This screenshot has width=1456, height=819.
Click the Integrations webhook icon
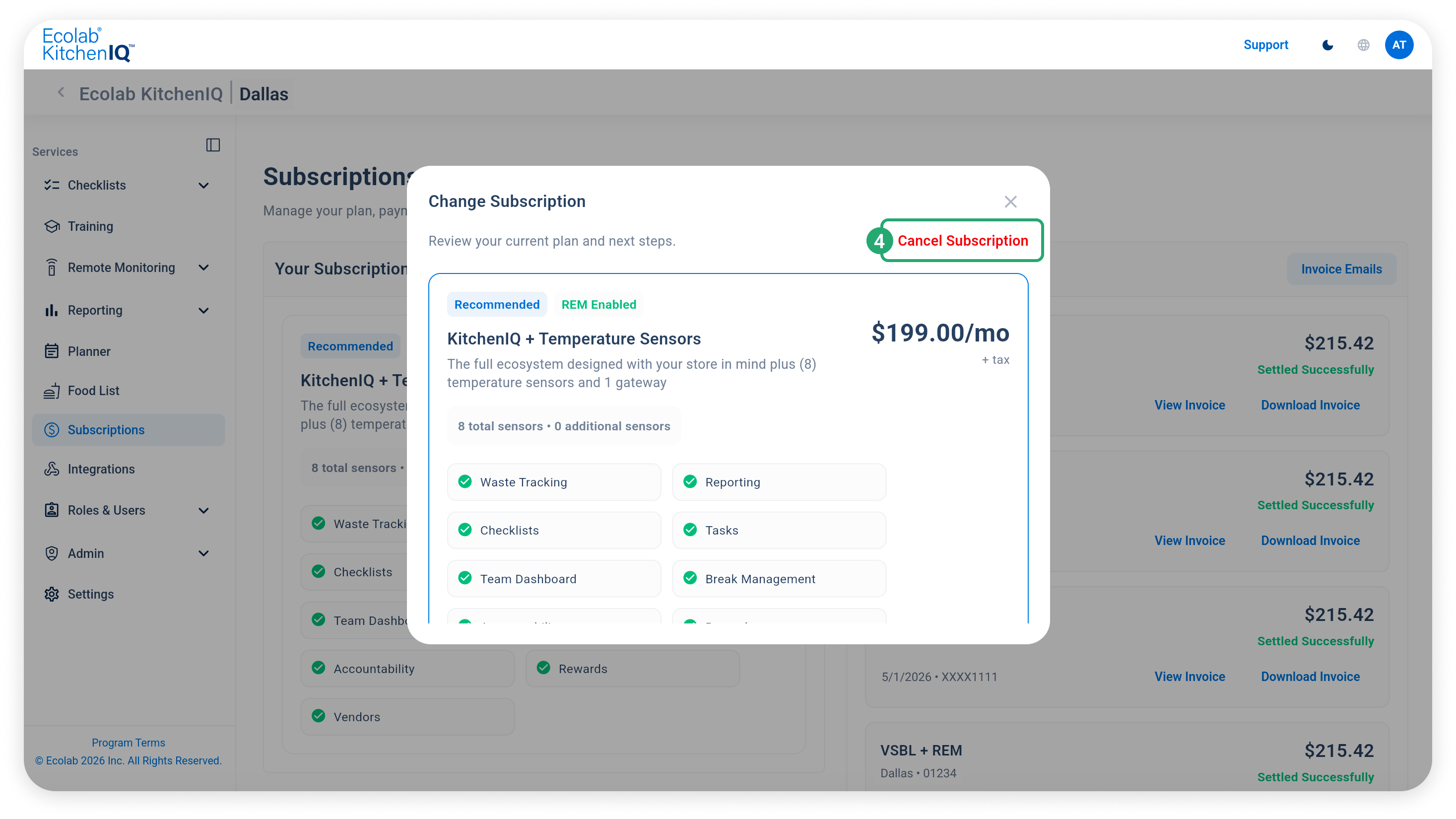click(52, 469)
